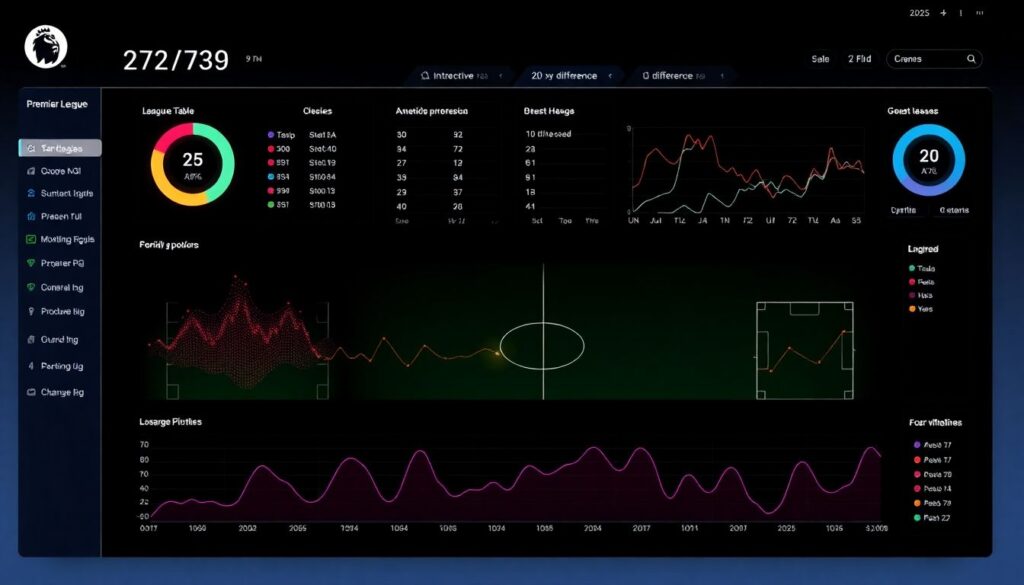This screenshot has width=1024, height=585.
Task: Click the Prodare Big pin icon
Action: coord(30,312)
